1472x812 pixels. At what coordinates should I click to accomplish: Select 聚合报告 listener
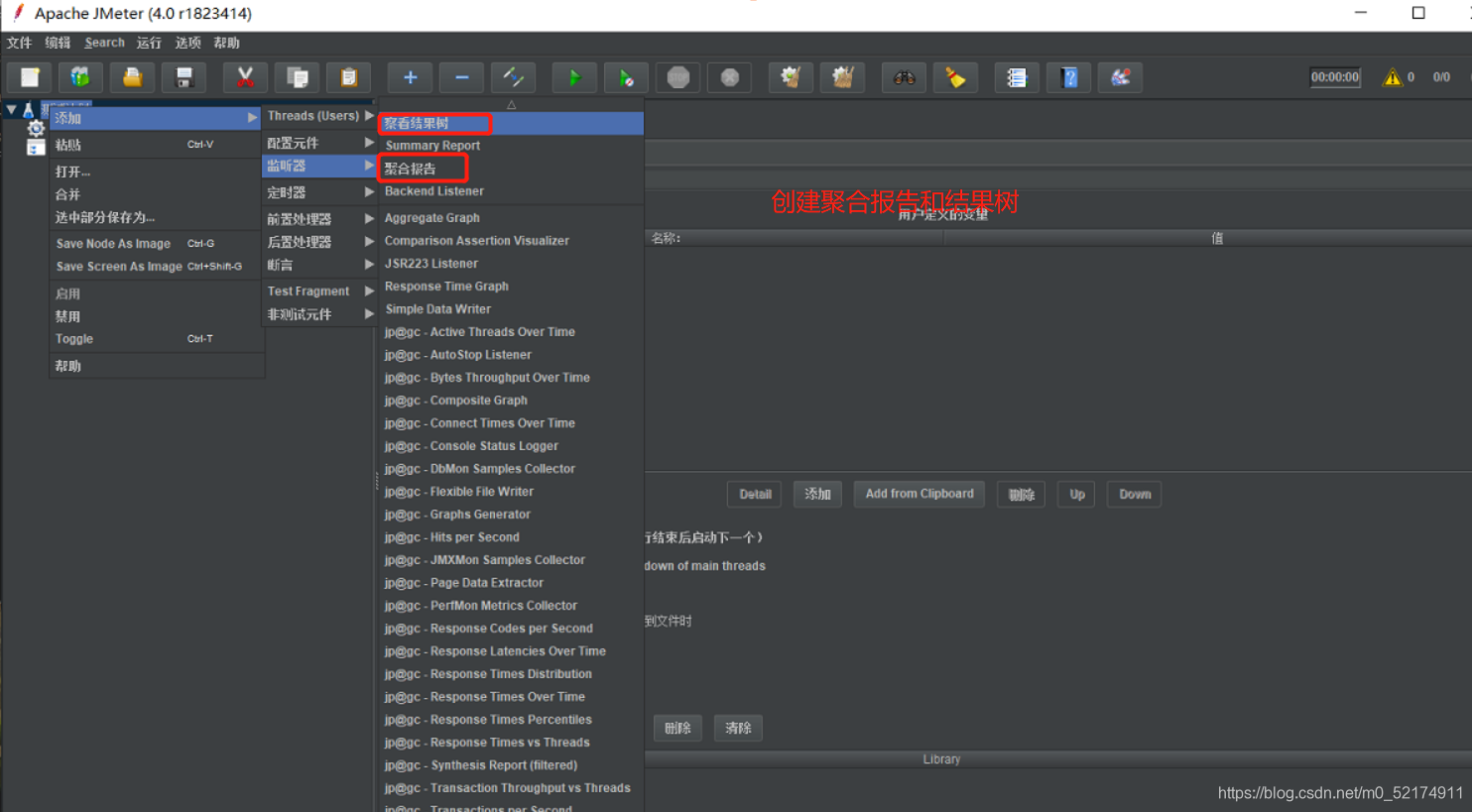pos(511,169)
